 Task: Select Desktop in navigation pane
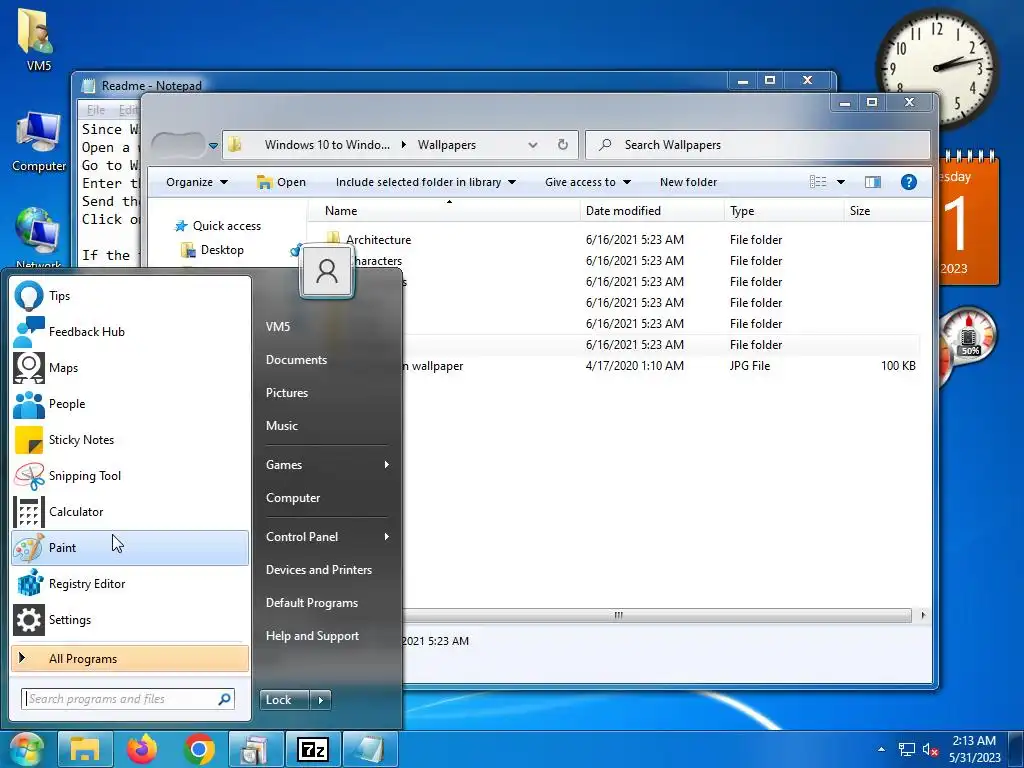[214, 250]
